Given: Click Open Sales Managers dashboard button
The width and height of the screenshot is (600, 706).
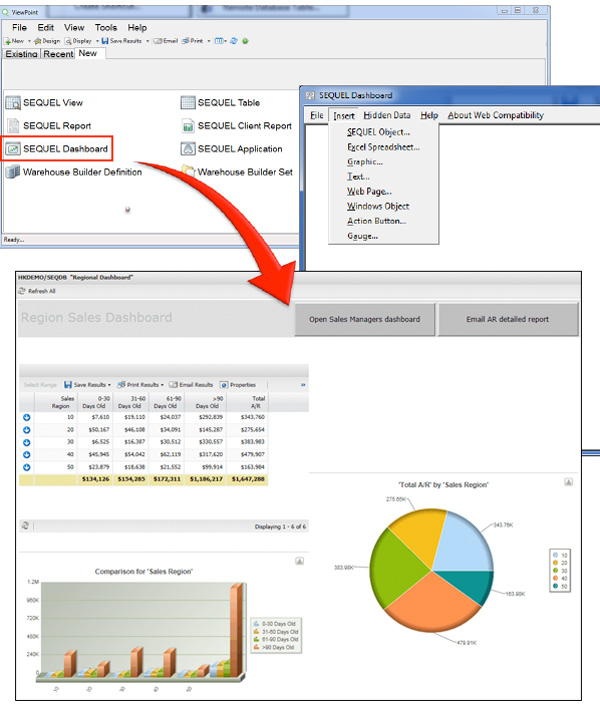Looking at the screenshot, I should click(365, 319).
